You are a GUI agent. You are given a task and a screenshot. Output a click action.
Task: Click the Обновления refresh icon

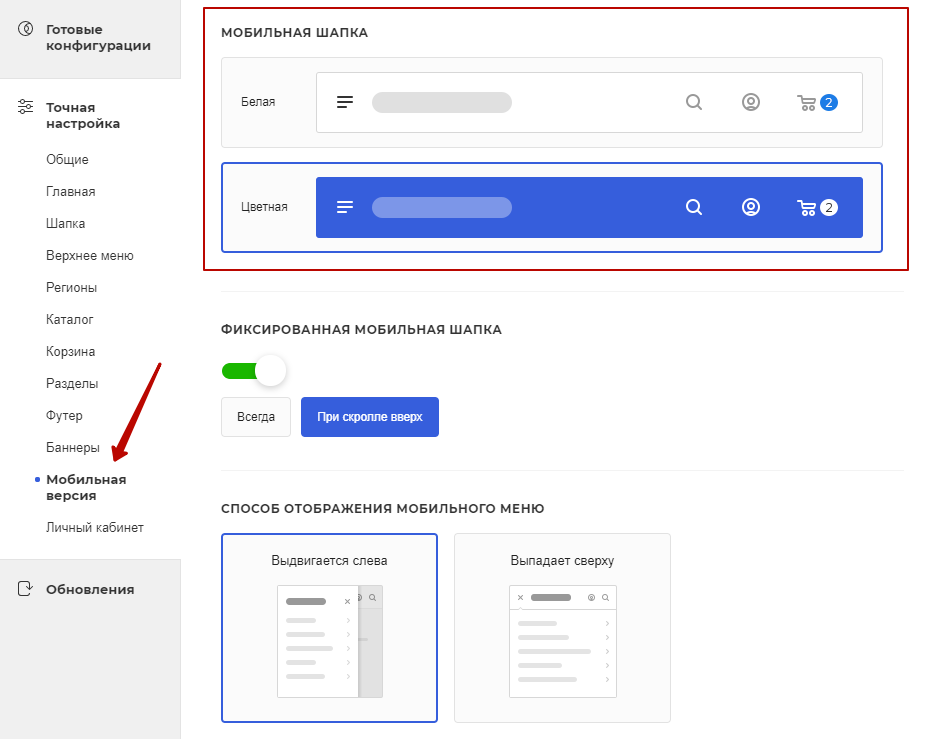[x=25, y=589]
